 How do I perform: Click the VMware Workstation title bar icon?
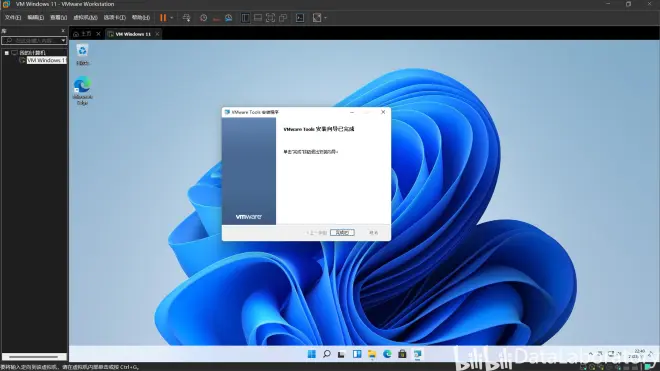click(6, 4)
